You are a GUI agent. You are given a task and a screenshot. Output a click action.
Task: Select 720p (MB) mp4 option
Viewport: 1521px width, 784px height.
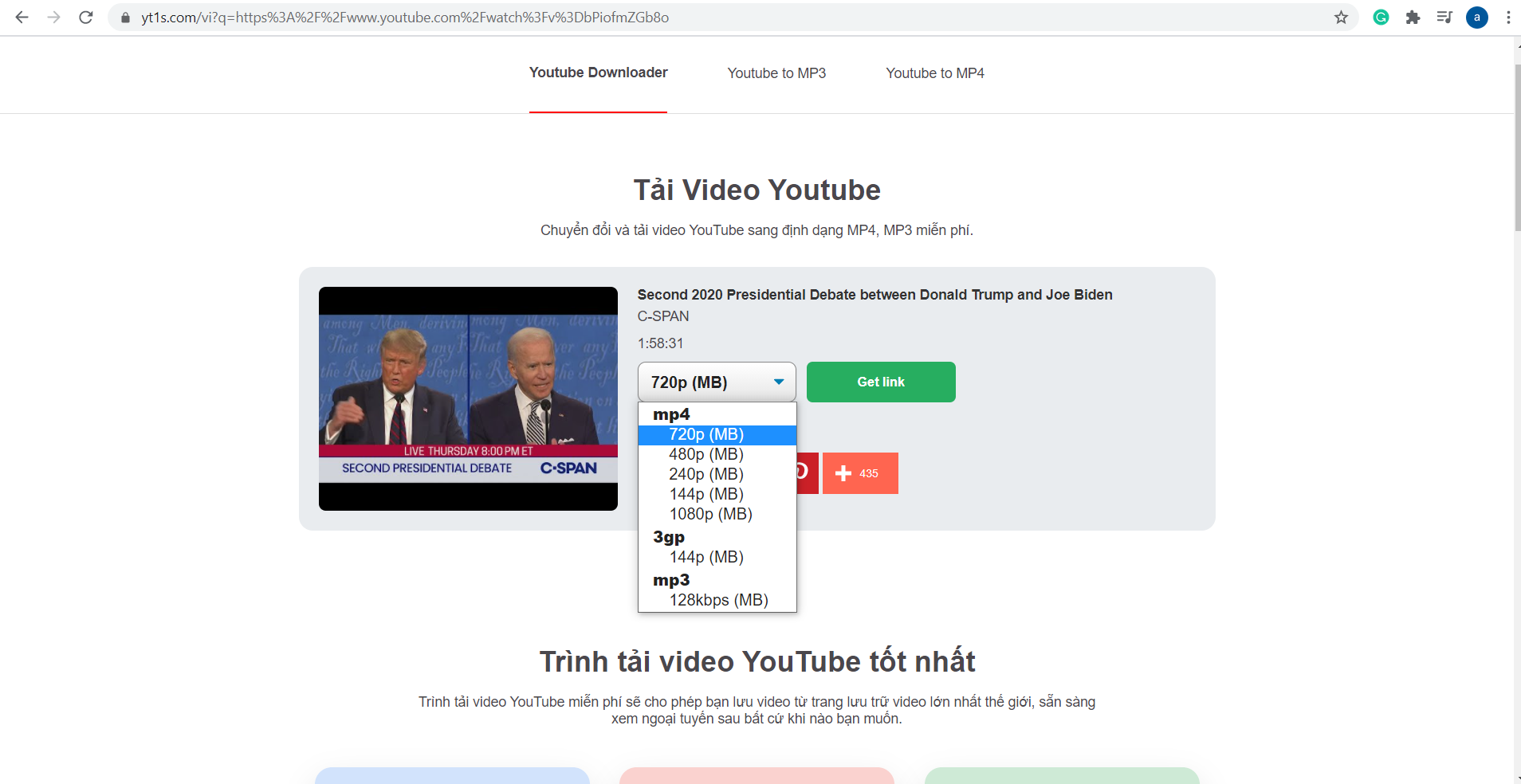[717, 435]
